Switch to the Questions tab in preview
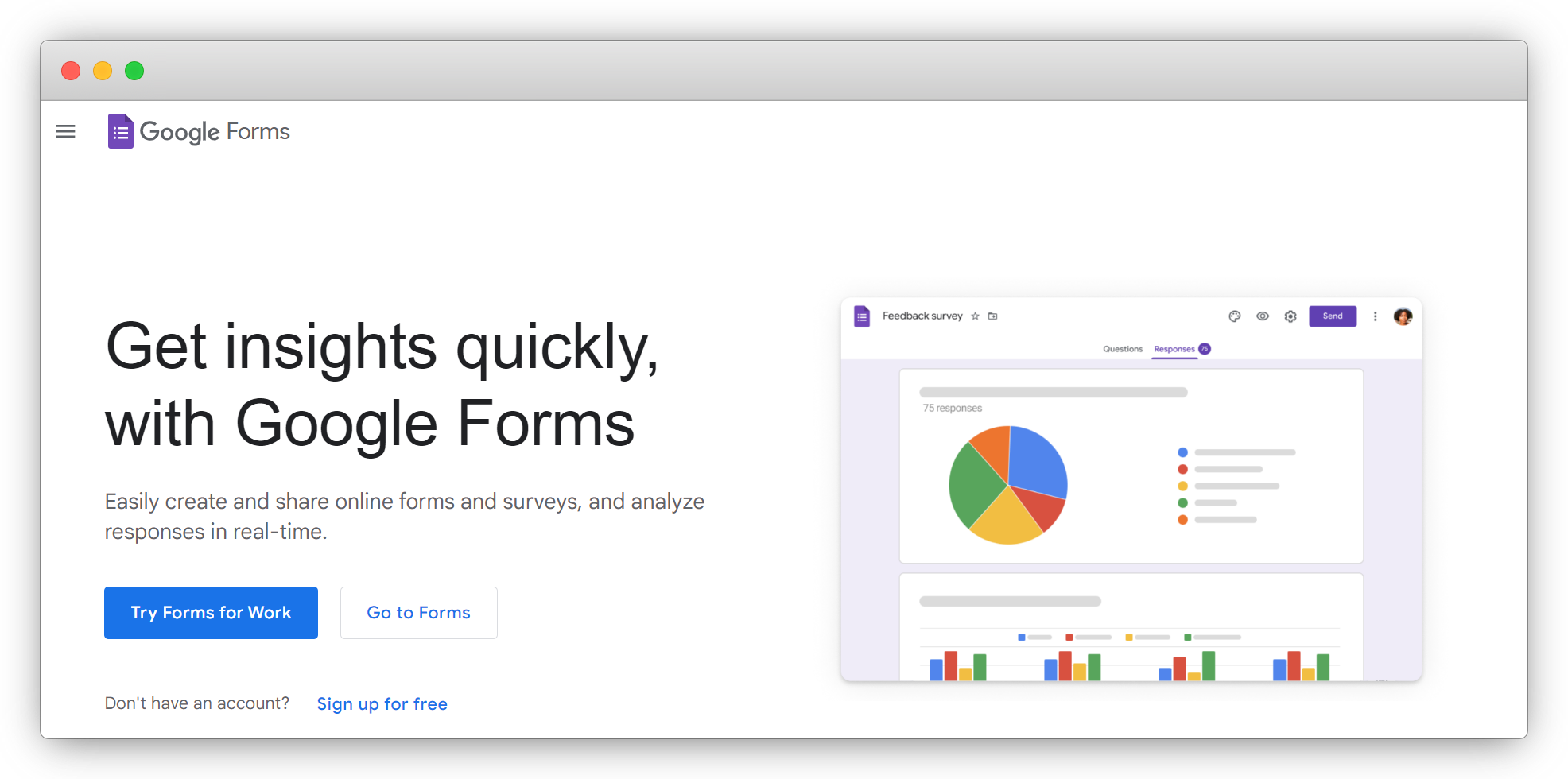The image size is (1568, 779). pos(1123,349)
